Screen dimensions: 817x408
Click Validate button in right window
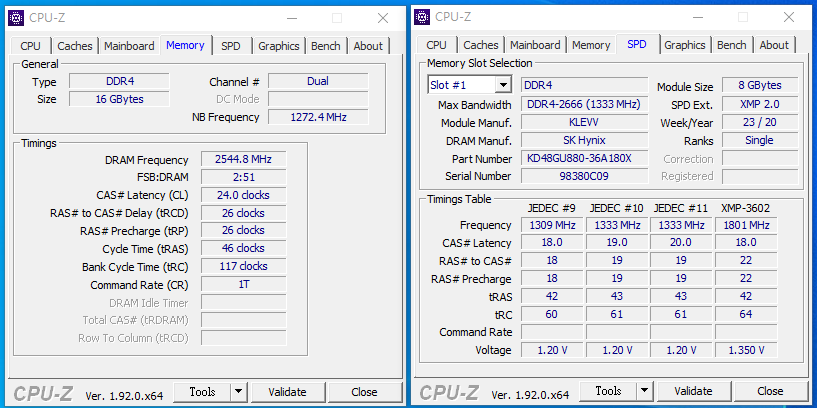[693, 390]
